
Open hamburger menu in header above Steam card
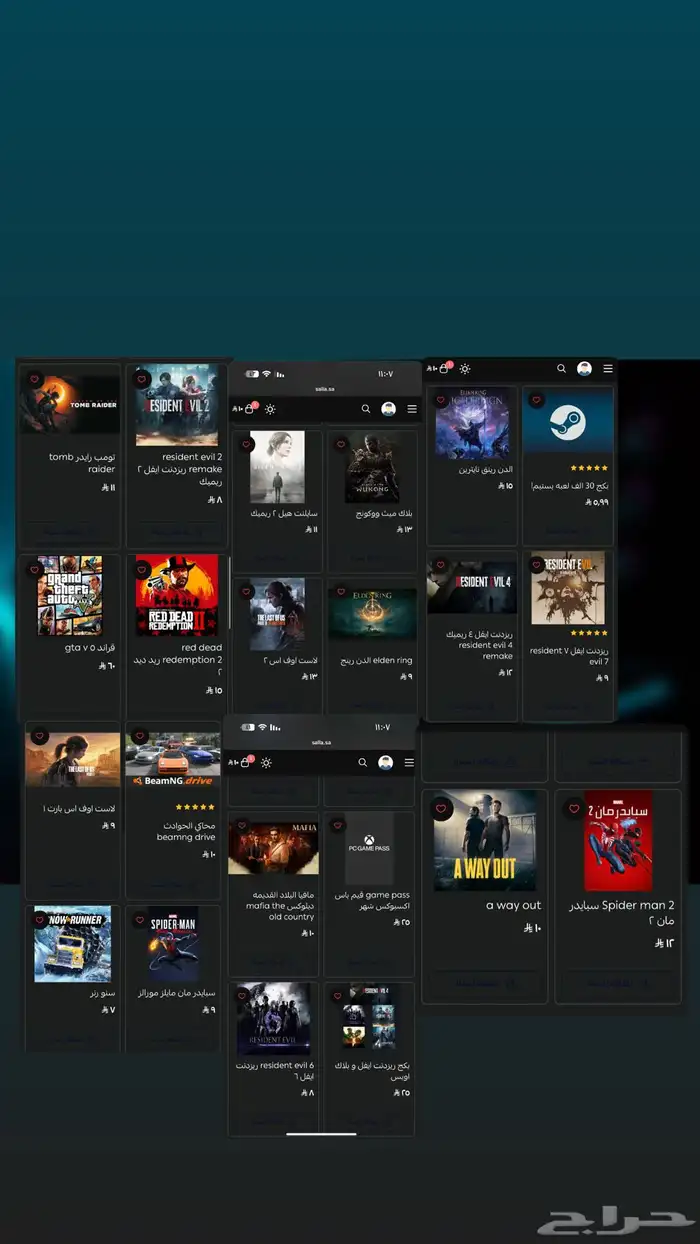tap(608, 369)
